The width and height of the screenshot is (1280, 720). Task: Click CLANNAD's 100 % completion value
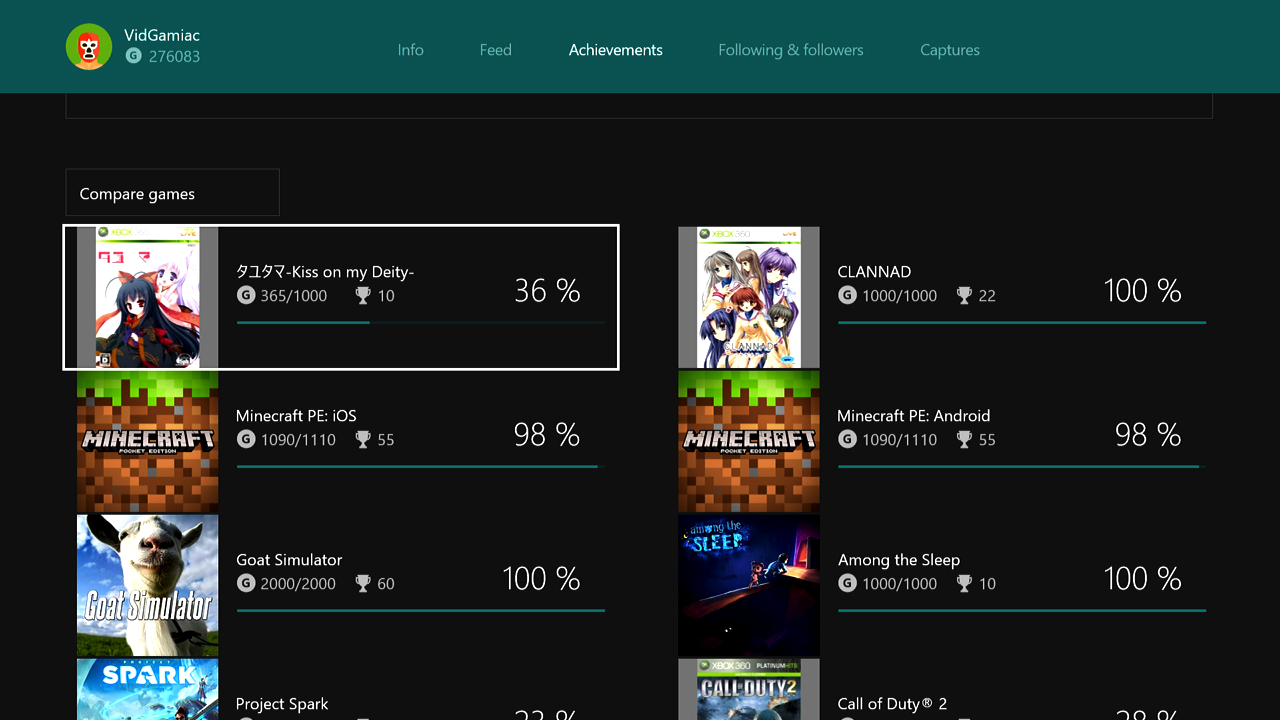(x=1142, y=291)
